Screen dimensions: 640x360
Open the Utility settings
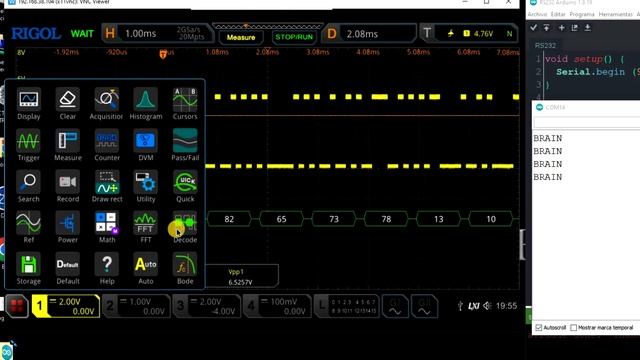coord(146,182)
